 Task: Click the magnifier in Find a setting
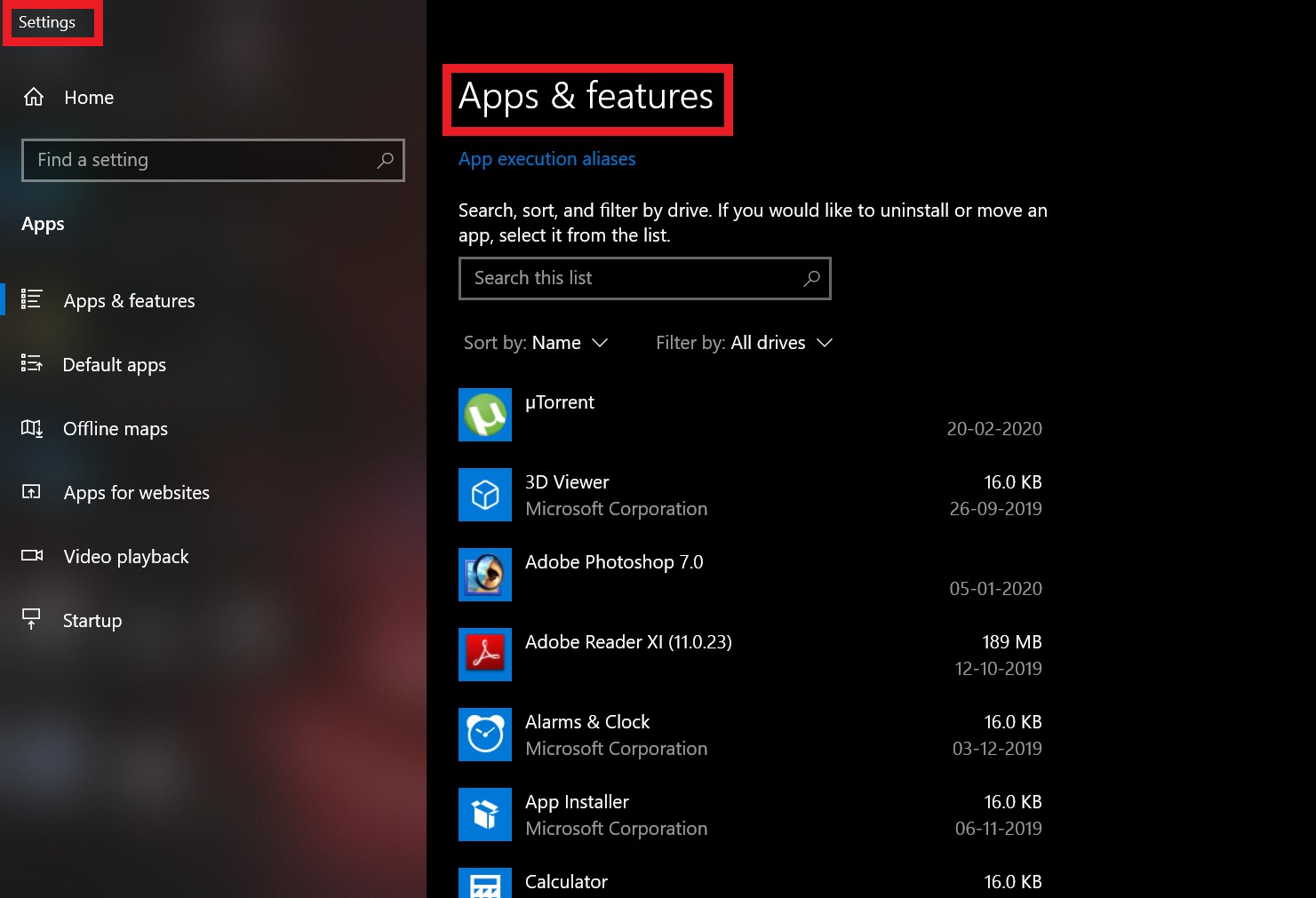click(x=385, y=160)
